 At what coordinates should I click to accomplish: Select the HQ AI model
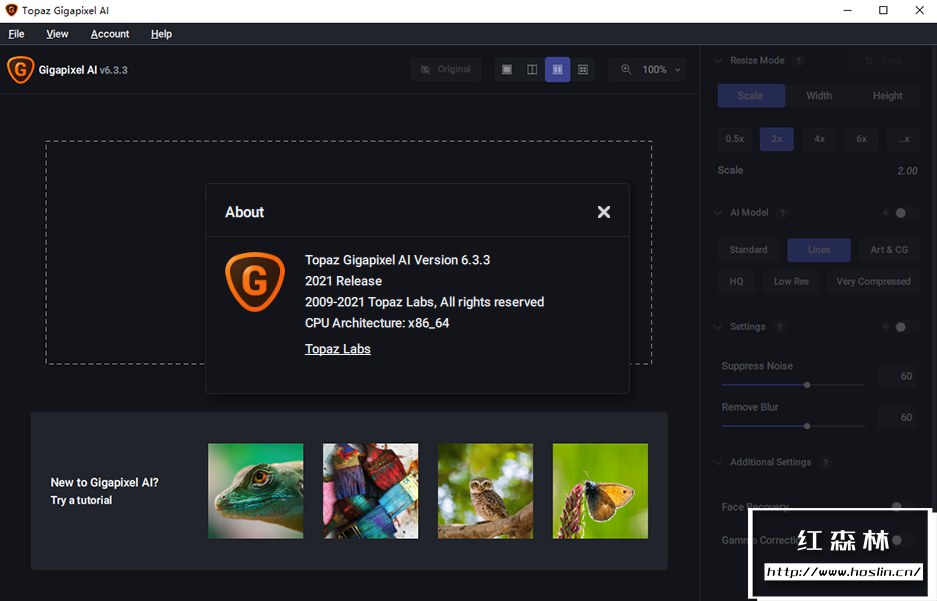coord(736,281)
